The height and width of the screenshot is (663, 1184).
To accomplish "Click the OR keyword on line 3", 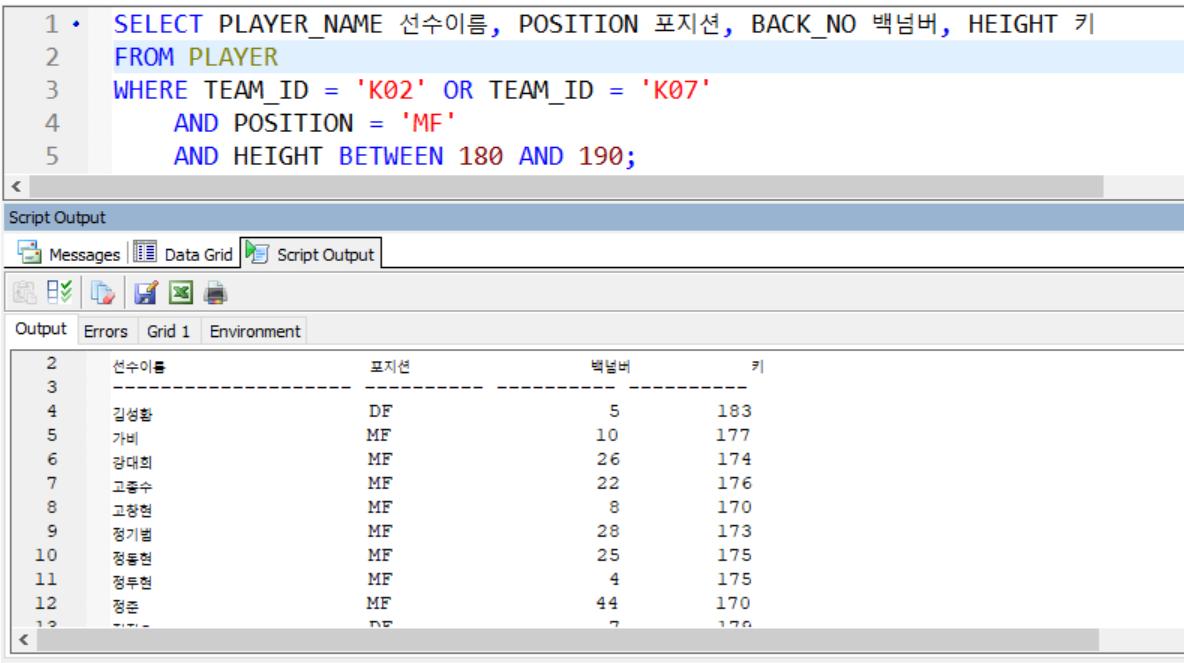I will click(x=458, y=90).
